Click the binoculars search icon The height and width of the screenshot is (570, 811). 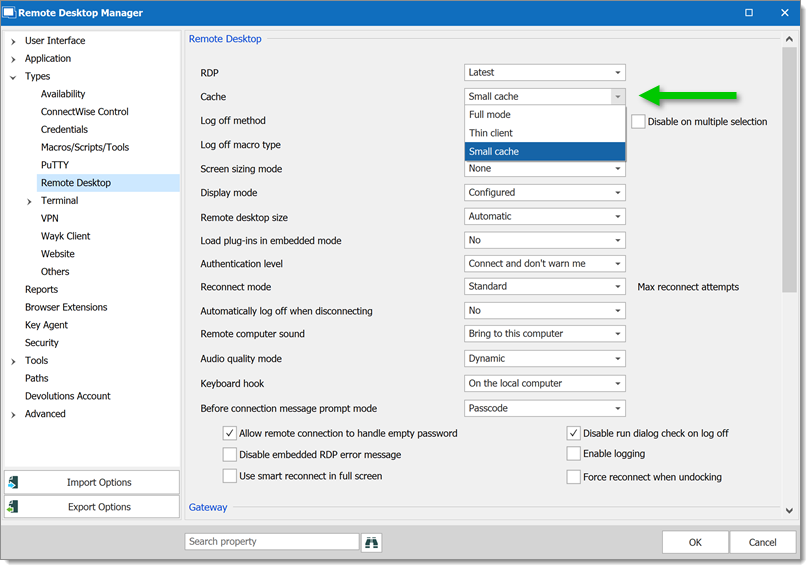coord(371,543)
